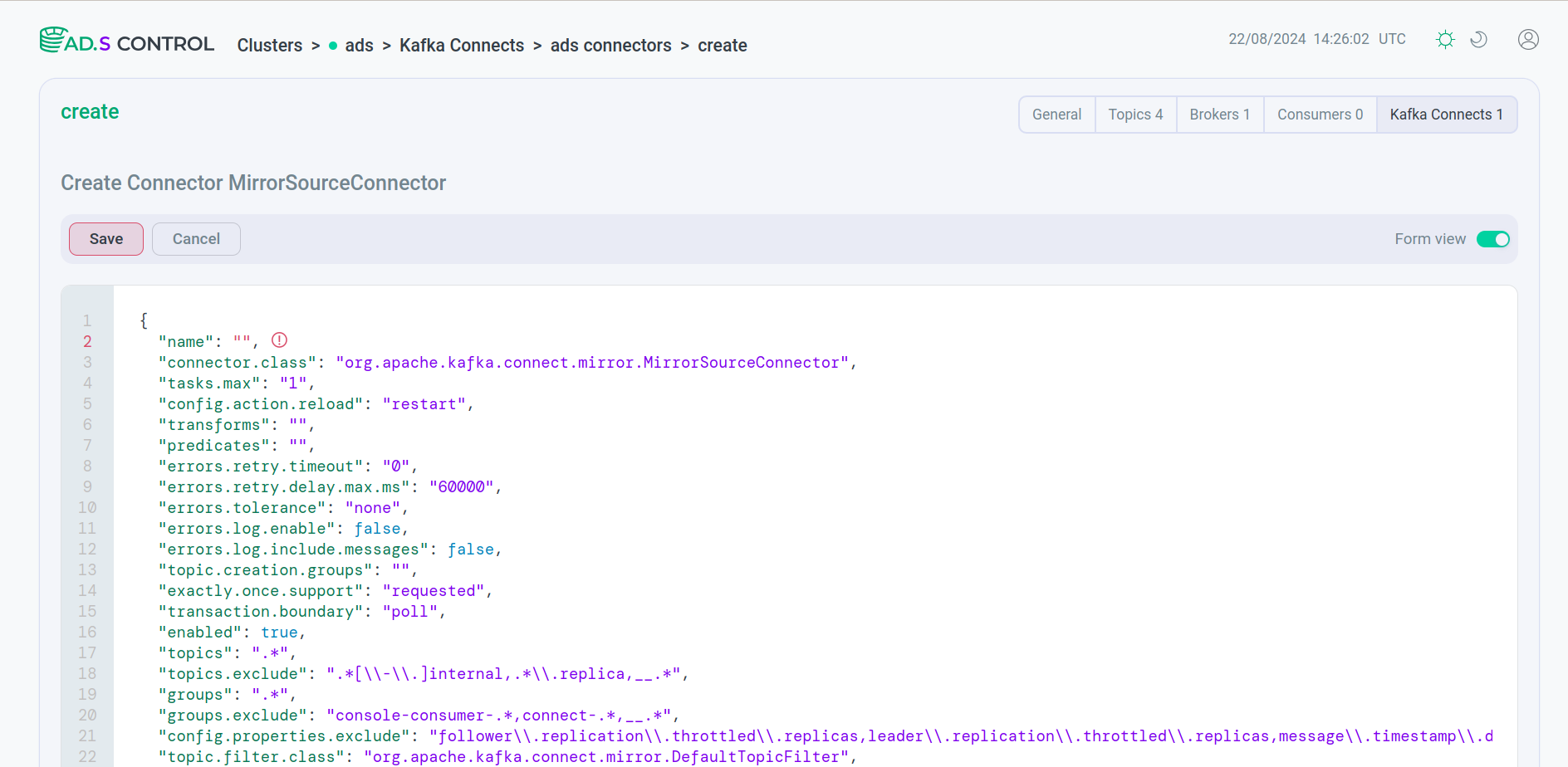Image resolution: width=1568 pixels, height=767 pixels.
Task: Click the AD.S CONTROL logo
Action: pos(127,42)
